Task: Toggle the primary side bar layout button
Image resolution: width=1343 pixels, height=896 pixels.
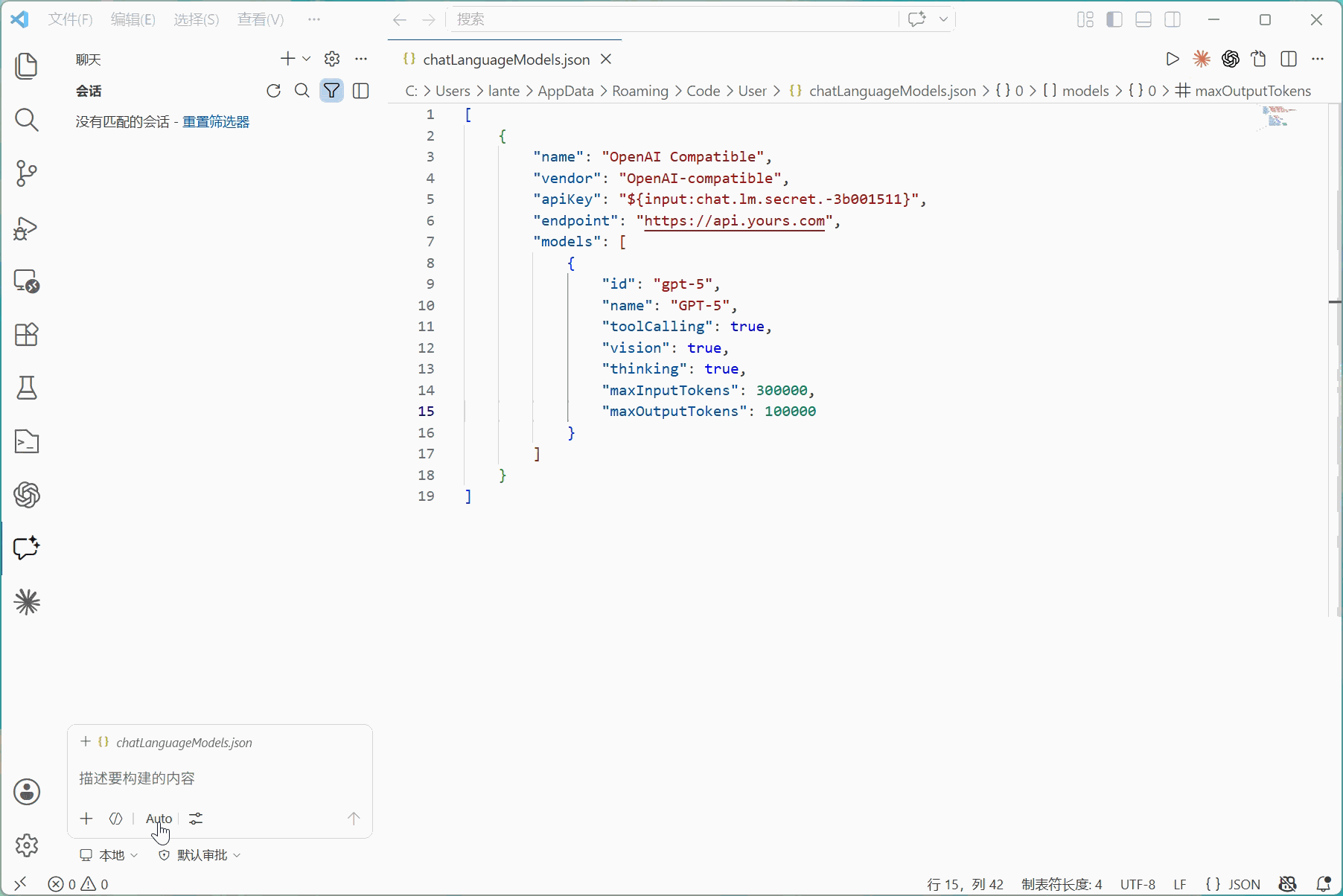Action: (1114, 19)
